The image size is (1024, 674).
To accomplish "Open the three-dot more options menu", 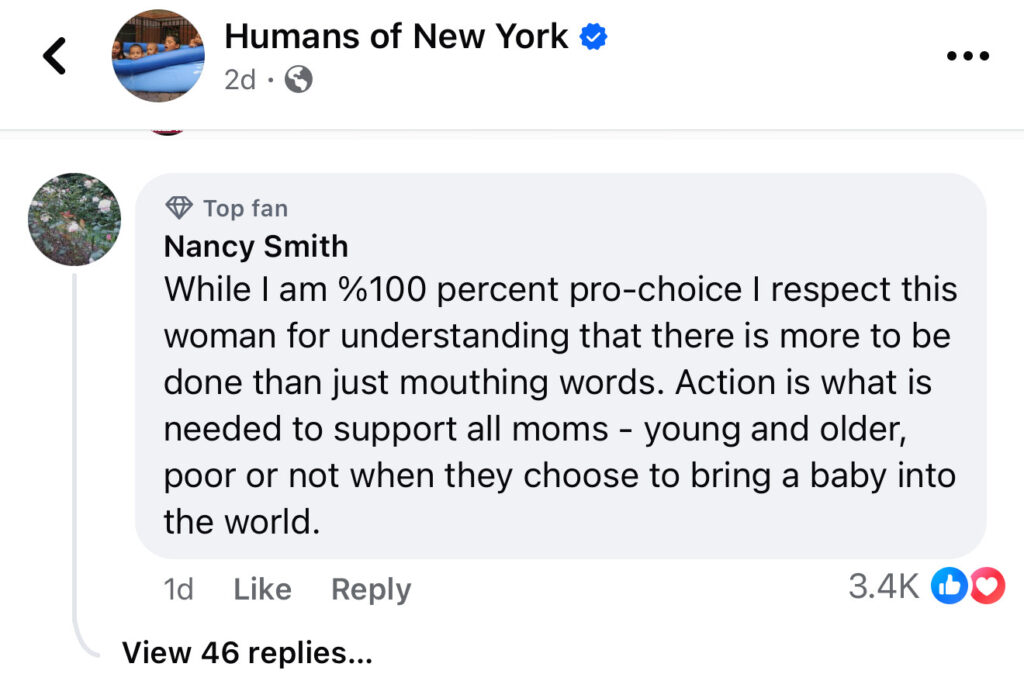I will pyautogui.click(x=966, y=56).
